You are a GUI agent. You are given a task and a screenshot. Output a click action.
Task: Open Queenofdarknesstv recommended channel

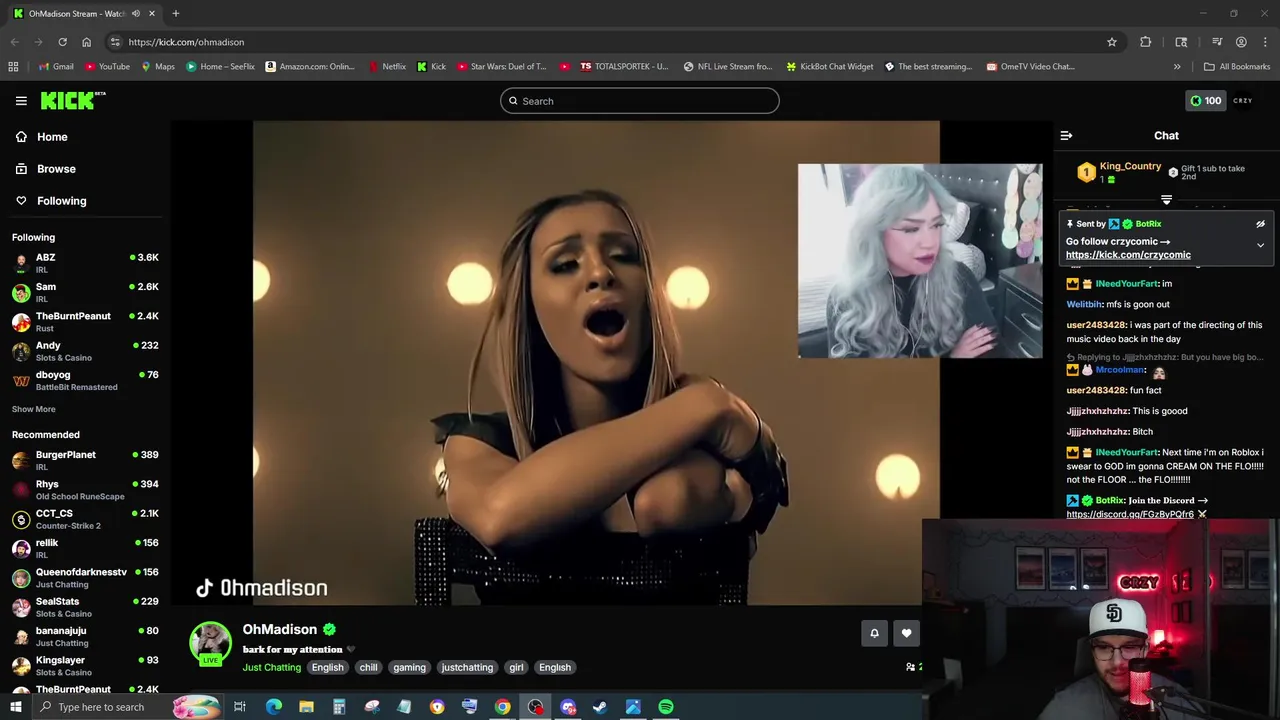(x=84, y=577)
